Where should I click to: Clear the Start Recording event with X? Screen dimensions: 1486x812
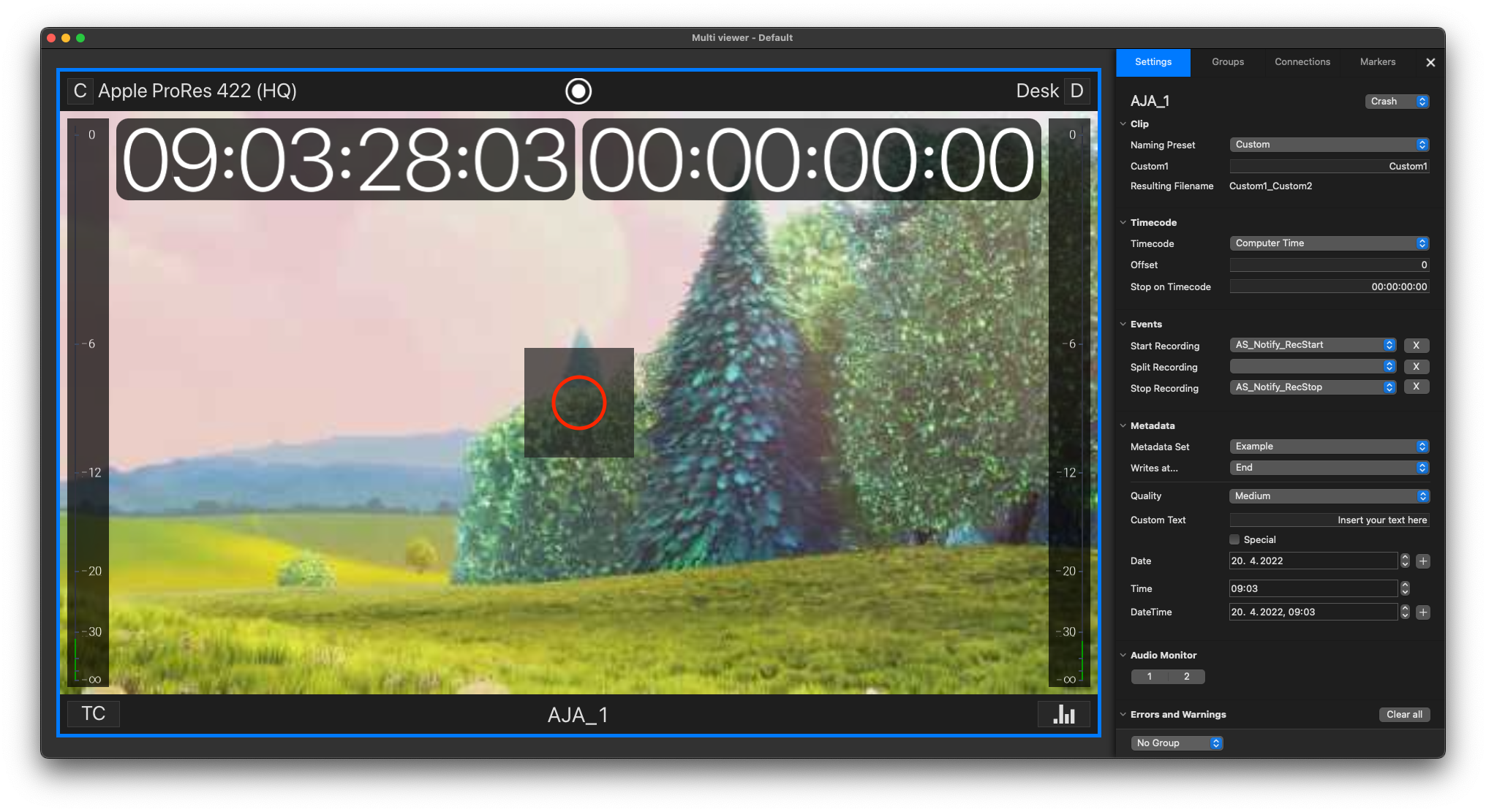(x=1416, y=345)
